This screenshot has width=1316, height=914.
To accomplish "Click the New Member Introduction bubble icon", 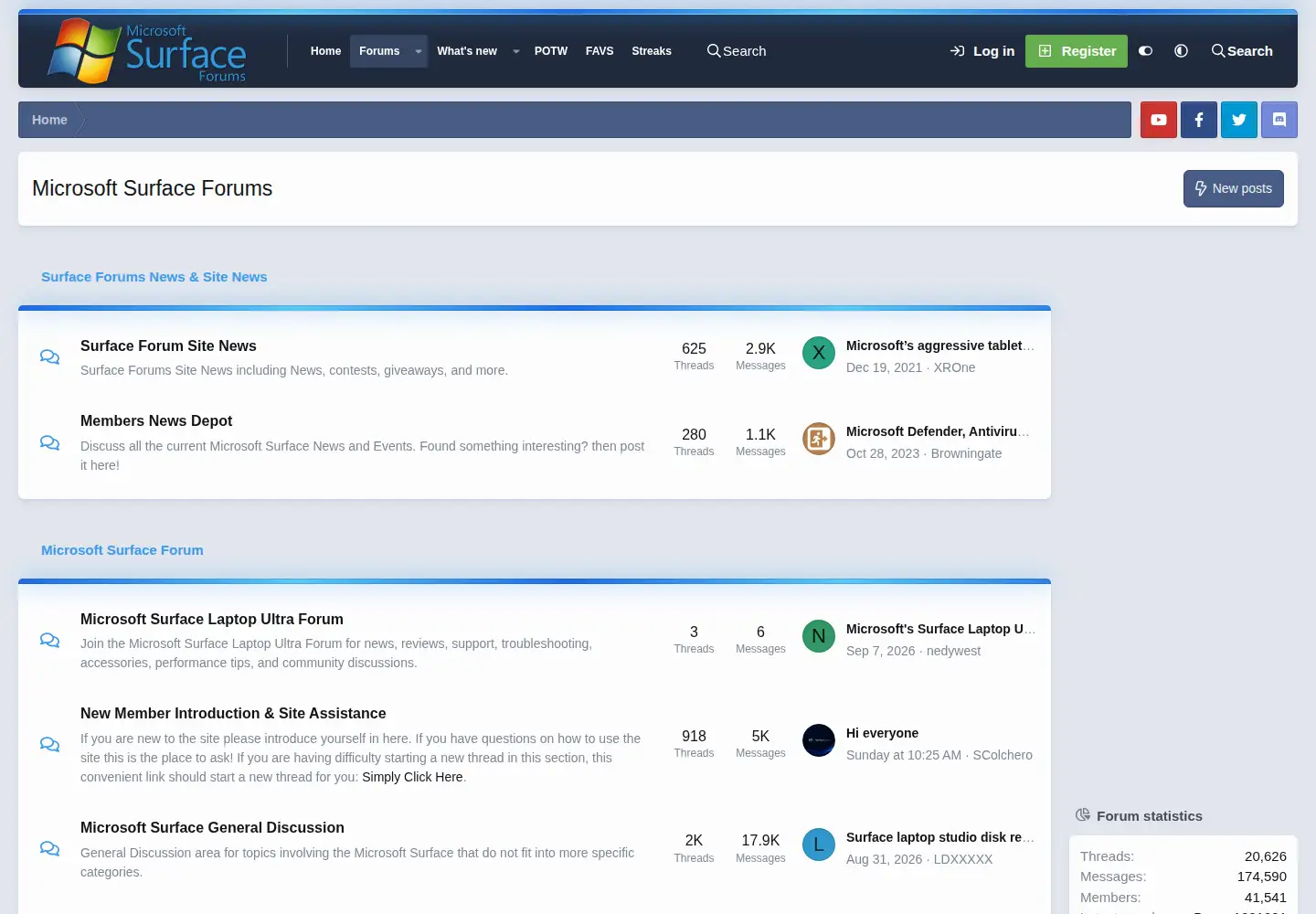I will 49,744.
